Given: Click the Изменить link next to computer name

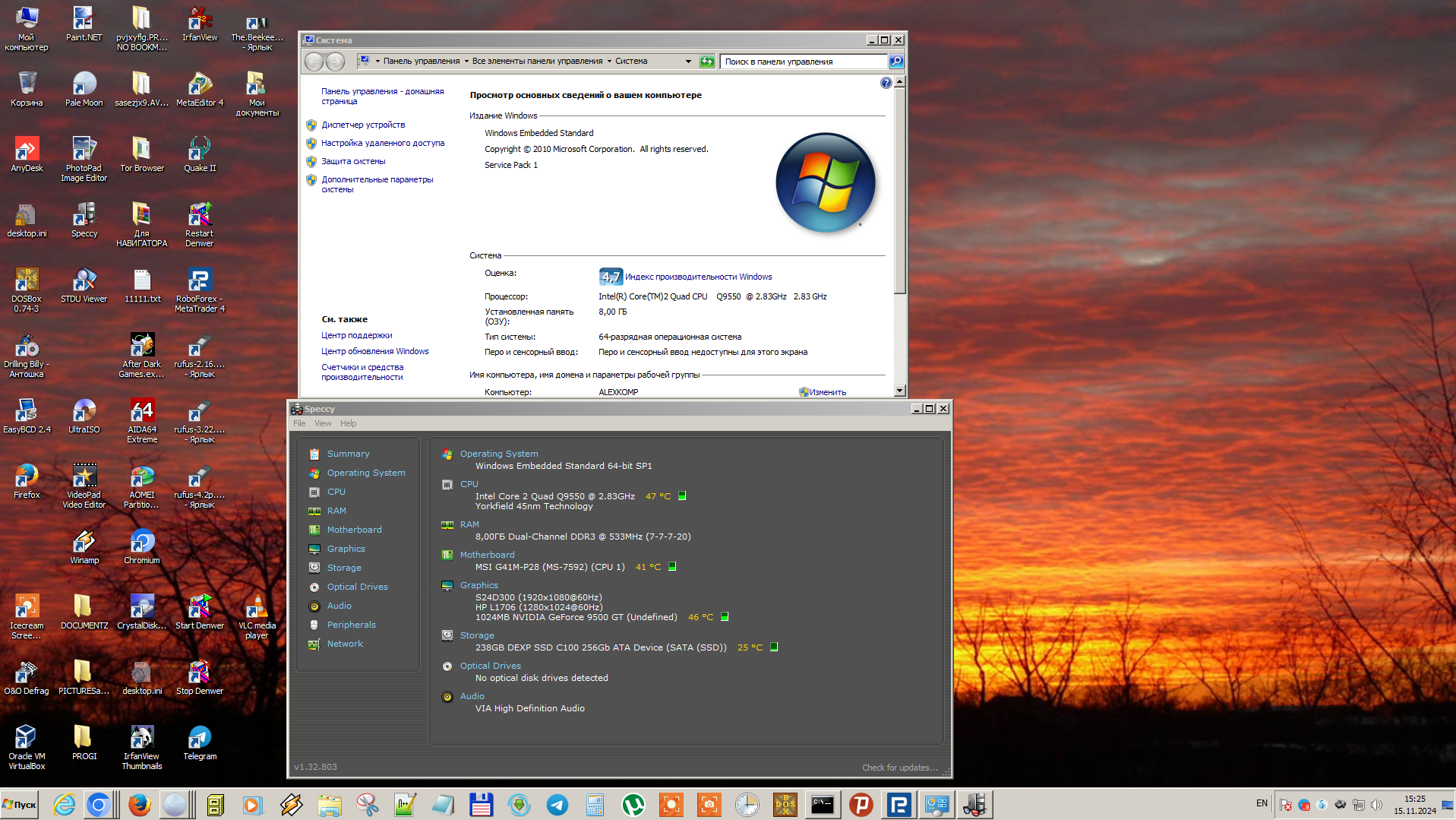Looking at the screenshot, I should (x=827, y=392).
